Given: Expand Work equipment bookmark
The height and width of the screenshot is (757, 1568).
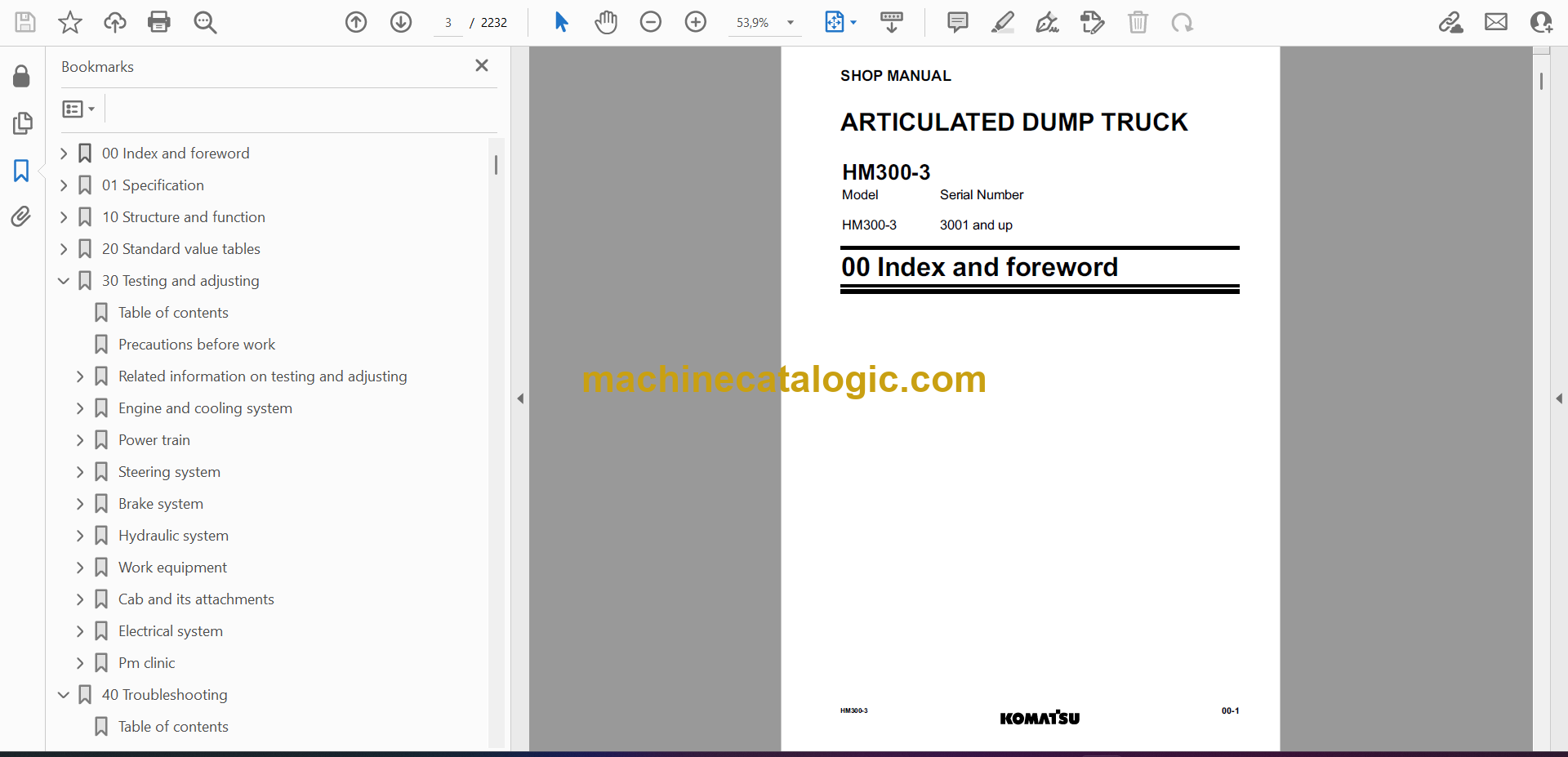Looking at the screenshot, I should point(80,568).
